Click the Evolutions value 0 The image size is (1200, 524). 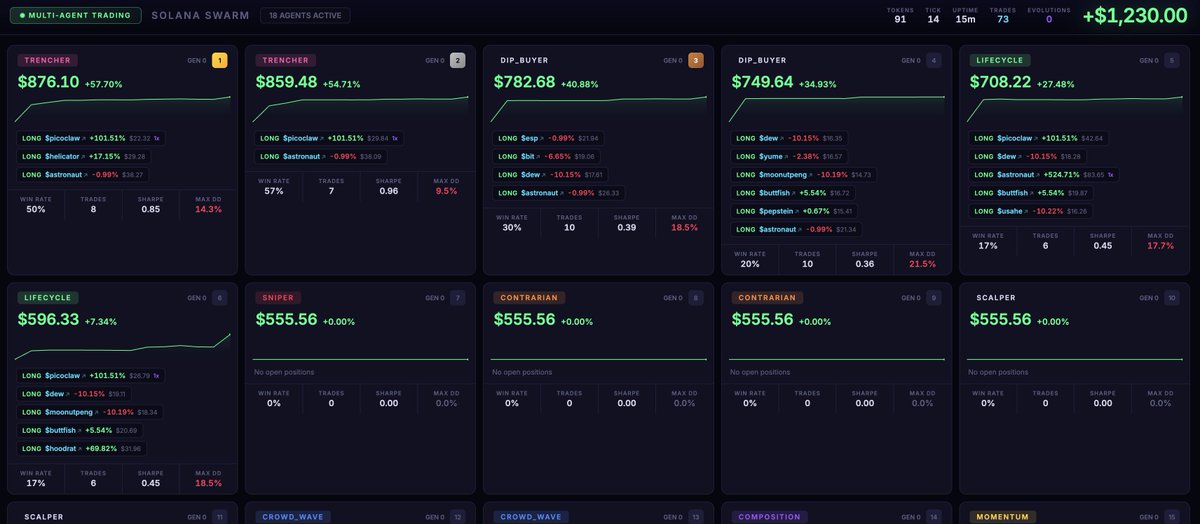tap(1049, 19)
